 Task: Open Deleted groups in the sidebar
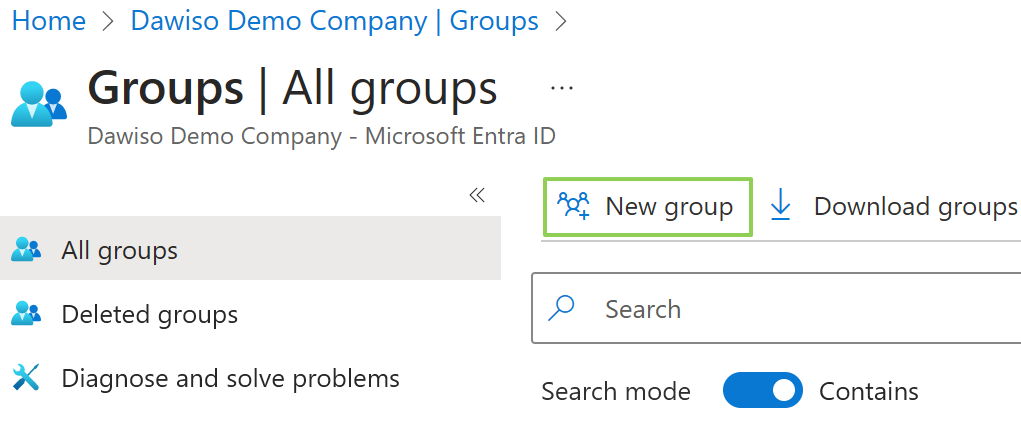click(250, 315)
